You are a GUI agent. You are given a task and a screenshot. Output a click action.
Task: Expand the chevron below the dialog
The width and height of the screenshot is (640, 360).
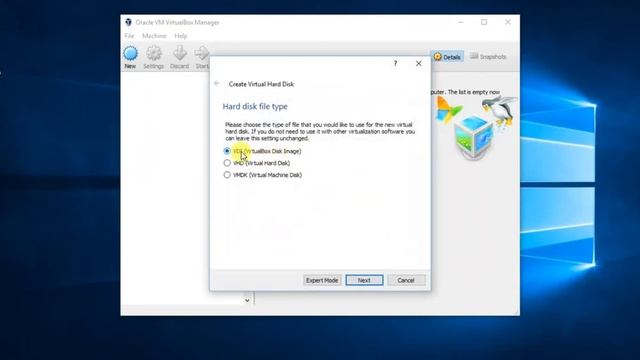247,300
